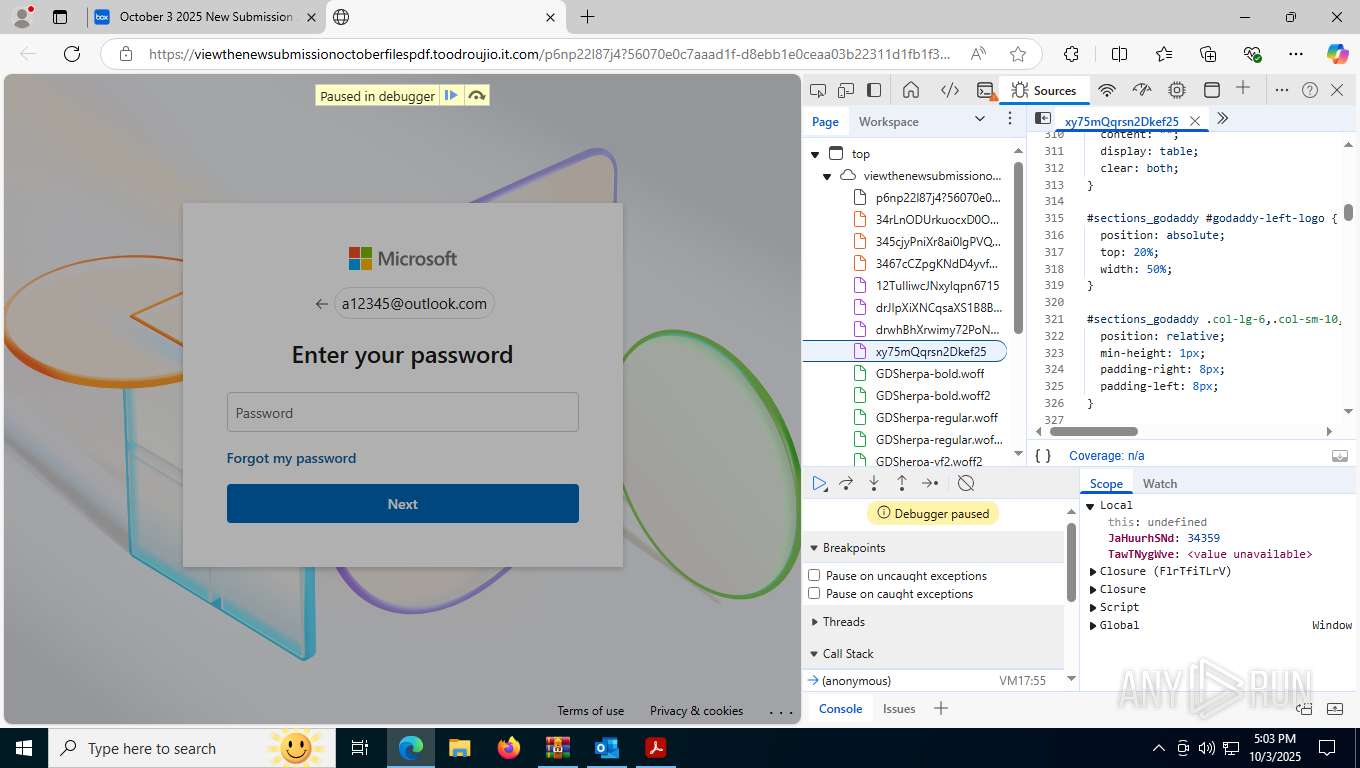Screen dimensions: 1360x768
Task: Refresh the browser page
Action: [71, 54]
